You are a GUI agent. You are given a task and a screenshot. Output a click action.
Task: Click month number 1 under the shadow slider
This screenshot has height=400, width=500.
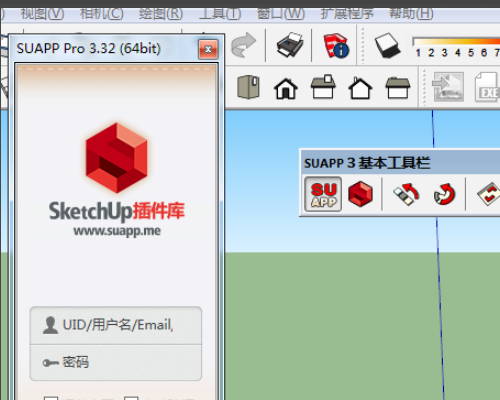pos(418,53)
